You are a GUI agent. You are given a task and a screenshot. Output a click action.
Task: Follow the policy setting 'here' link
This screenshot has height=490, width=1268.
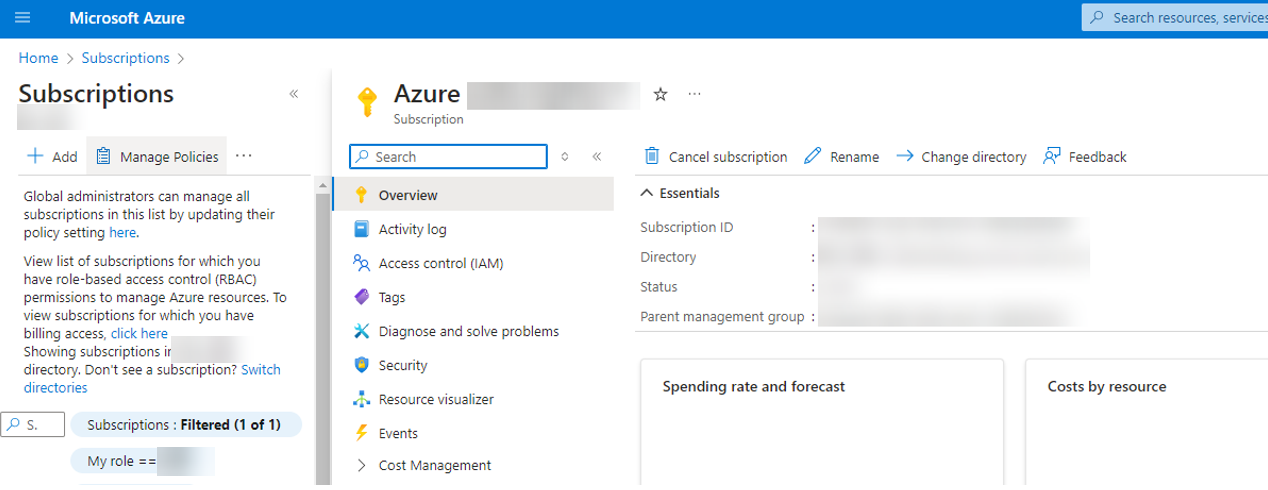click(x=122, y=232)
